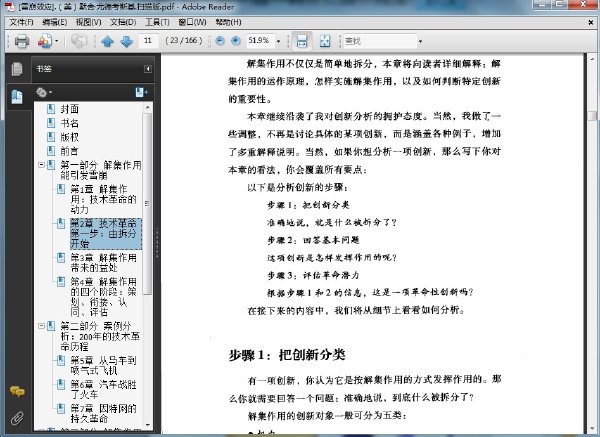Image resolution: width=600 pixels, height=437 pixels.
Task: Collapse the 第二部分 bookmark node
Action: [41, 326]
